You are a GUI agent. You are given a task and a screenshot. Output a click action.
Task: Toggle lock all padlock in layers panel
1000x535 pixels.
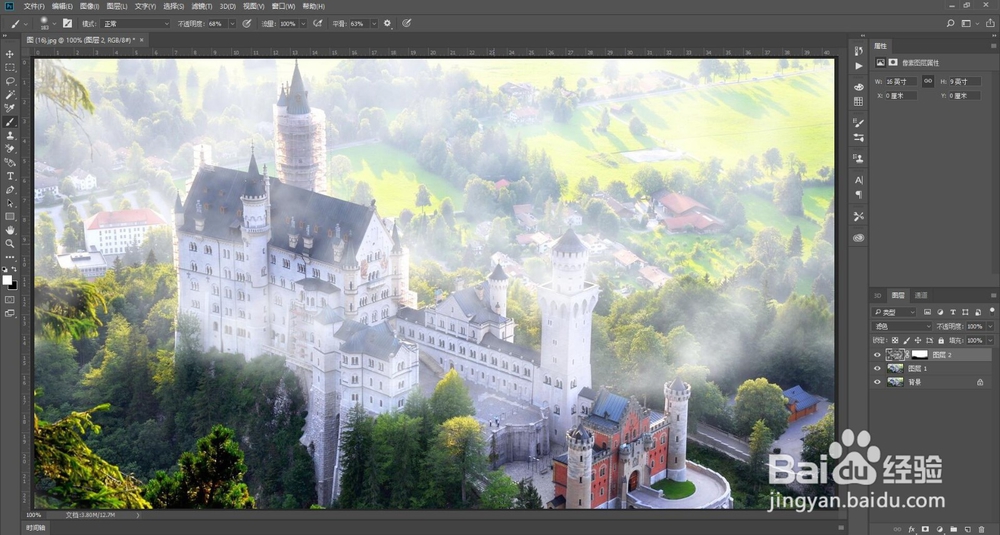click(941, 341)
